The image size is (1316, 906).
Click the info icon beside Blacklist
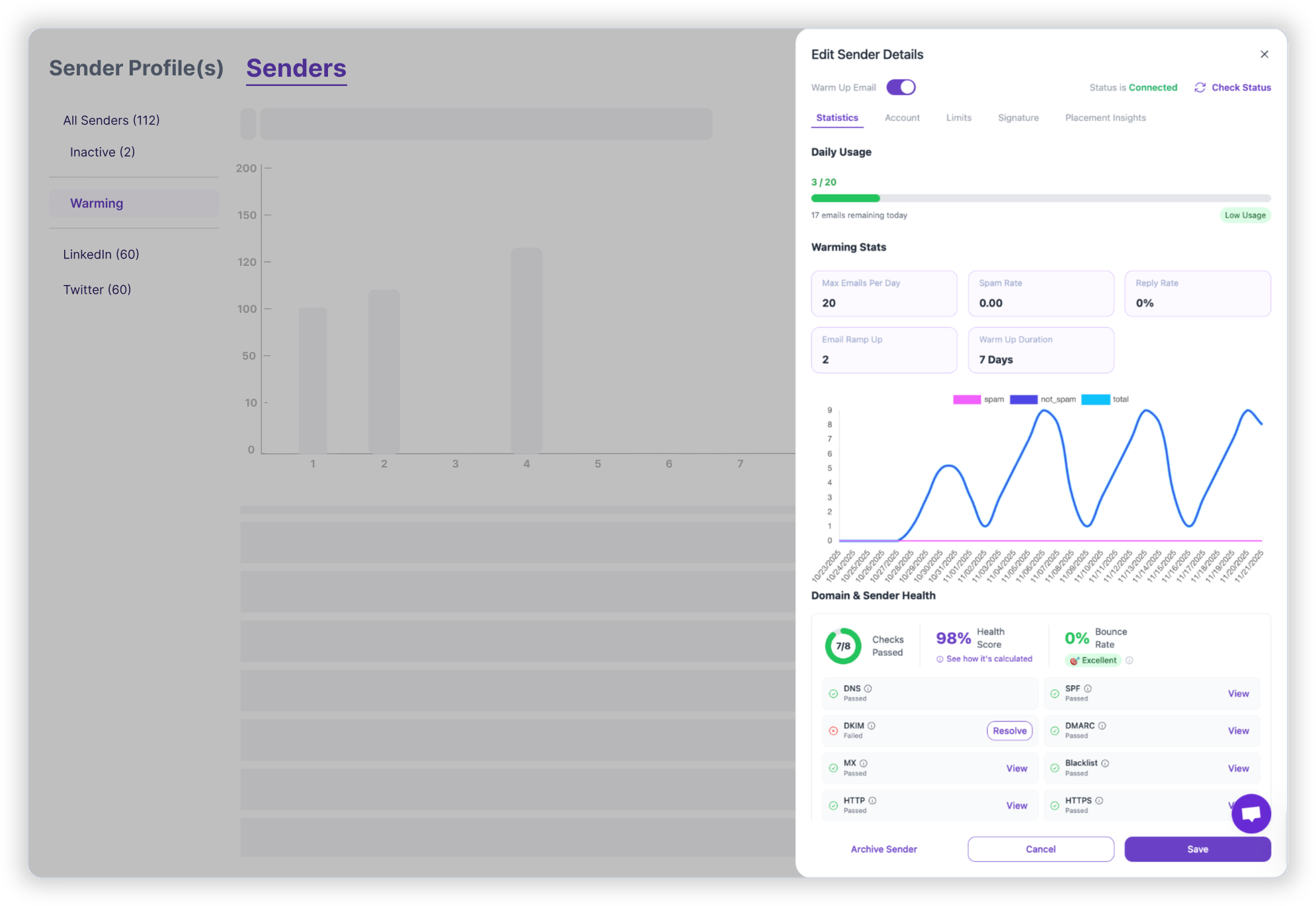tap(1106, 762)
